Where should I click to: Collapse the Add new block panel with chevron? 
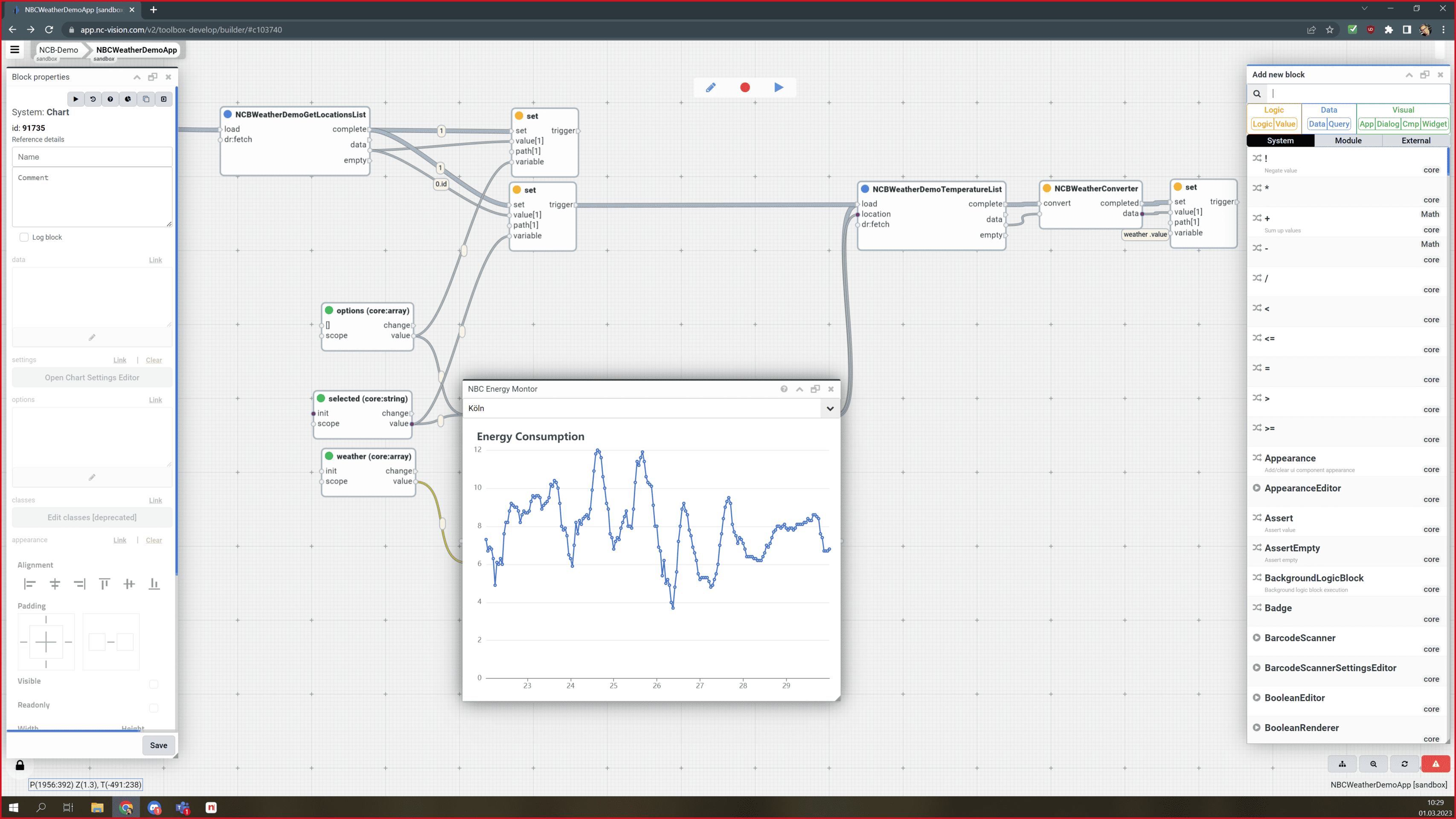click(x=1409, y=75)
